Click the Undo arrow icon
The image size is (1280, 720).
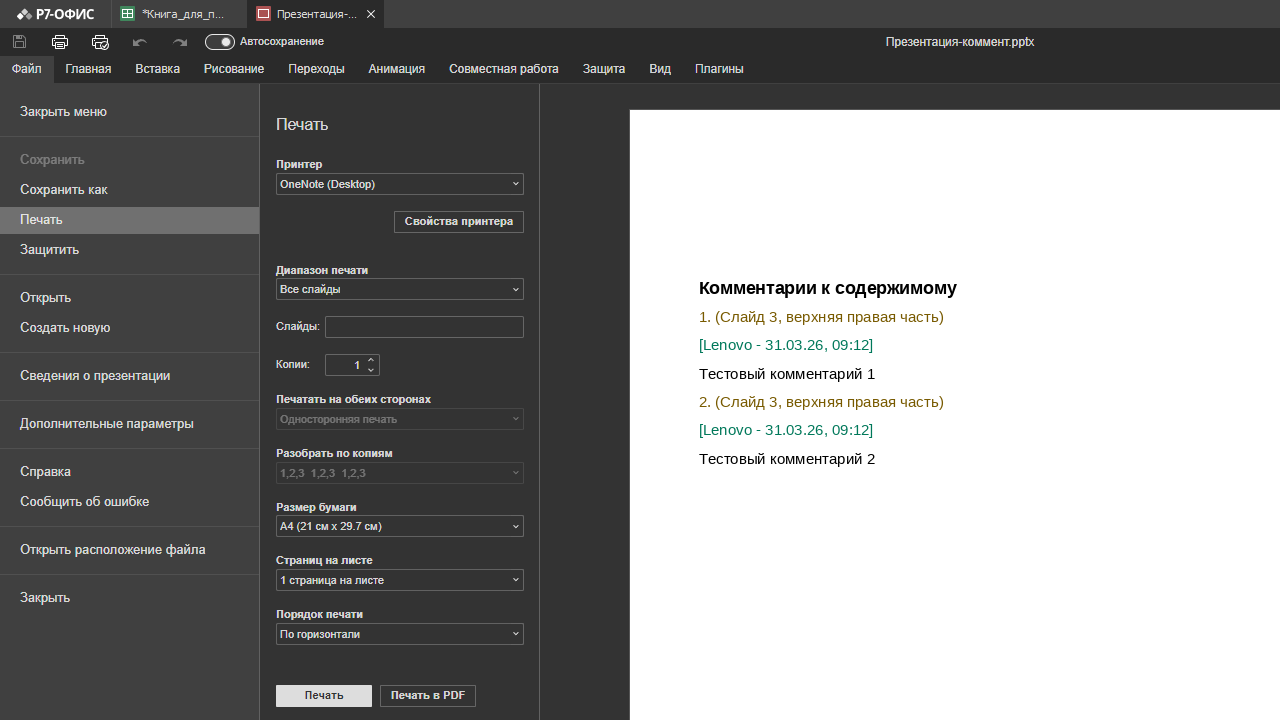coord(140,42)
